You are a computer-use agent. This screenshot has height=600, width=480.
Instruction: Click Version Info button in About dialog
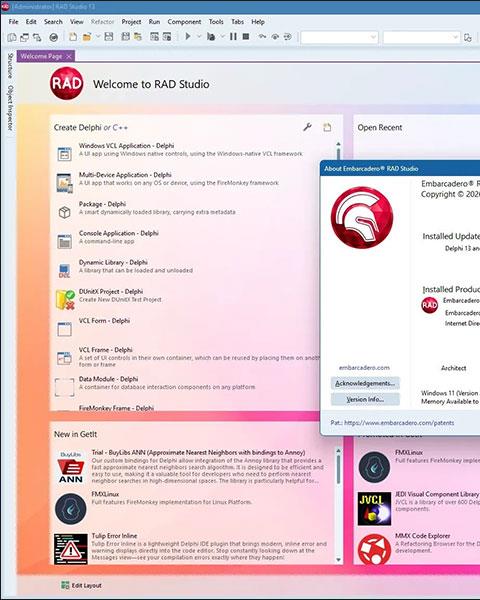[365, 399]
